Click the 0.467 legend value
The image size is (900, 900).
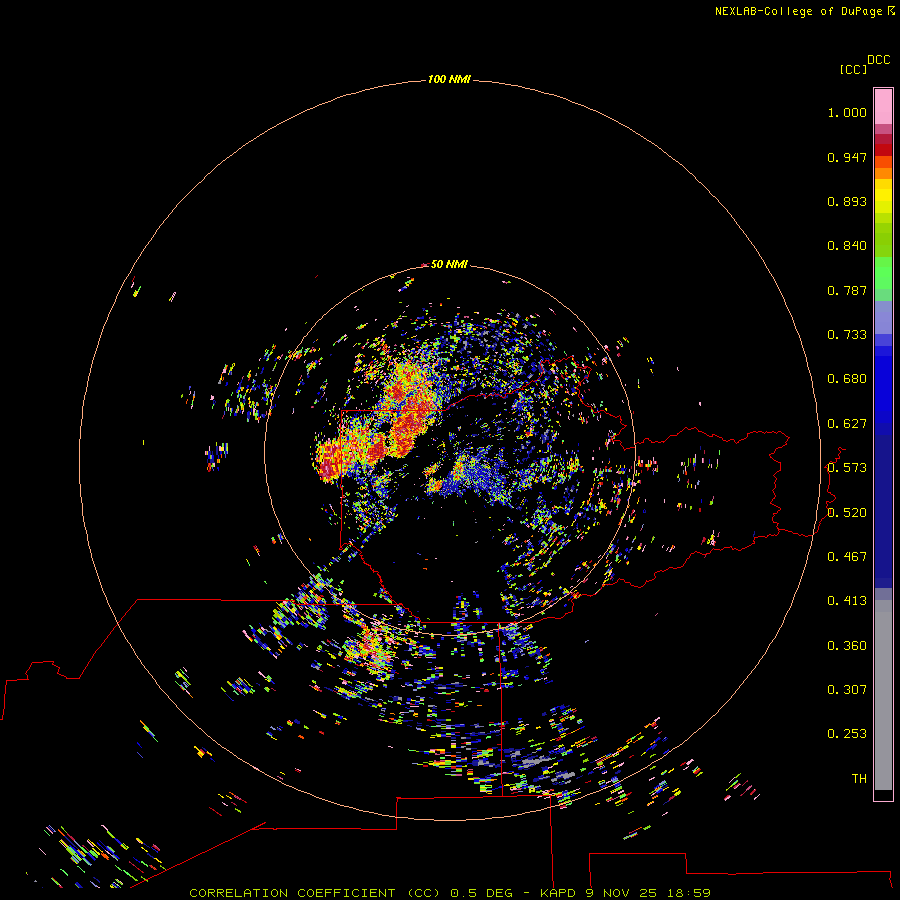click(847, 557)
